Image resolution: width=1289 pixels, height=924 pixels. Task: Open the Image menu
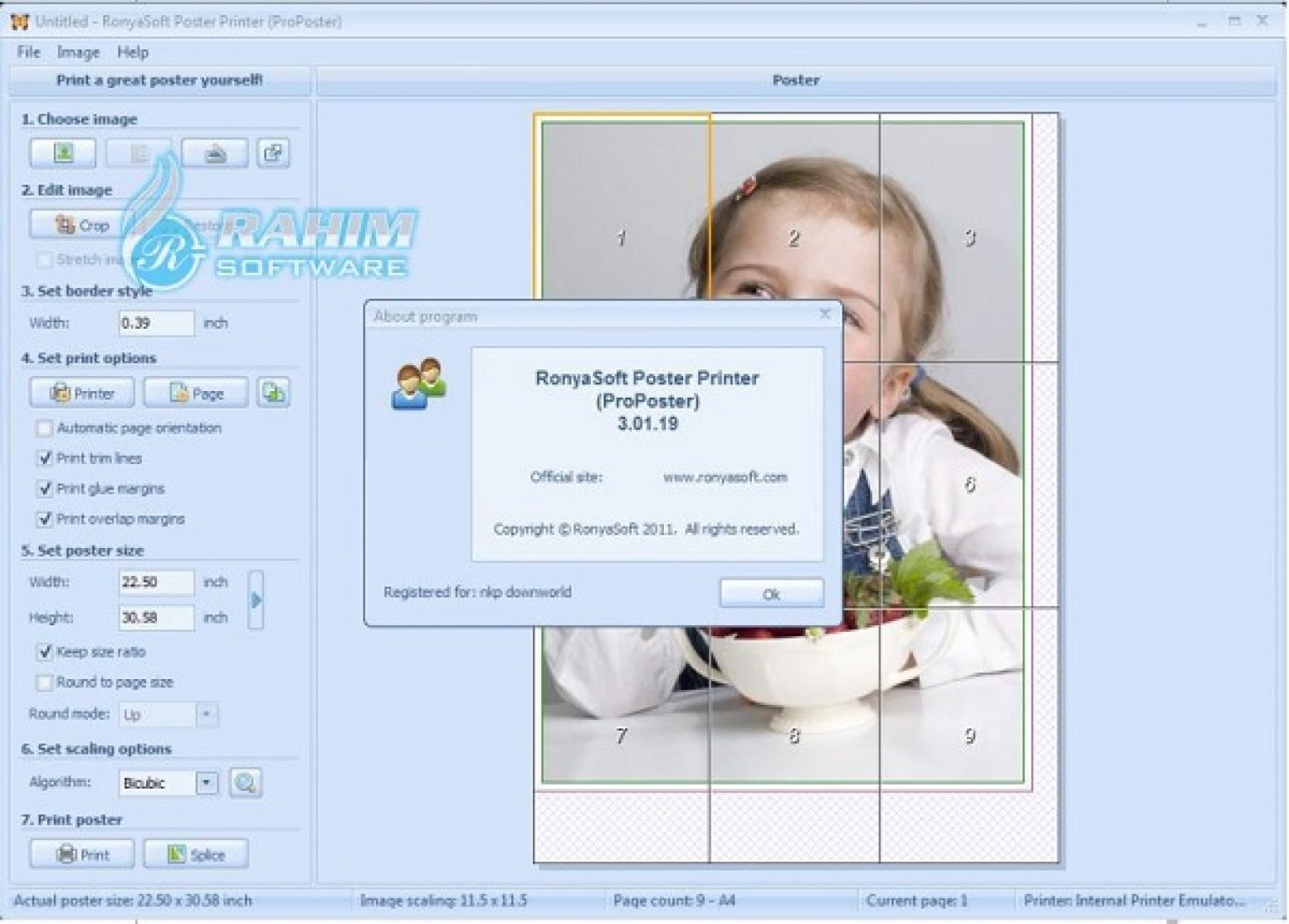tap(78, 52)
